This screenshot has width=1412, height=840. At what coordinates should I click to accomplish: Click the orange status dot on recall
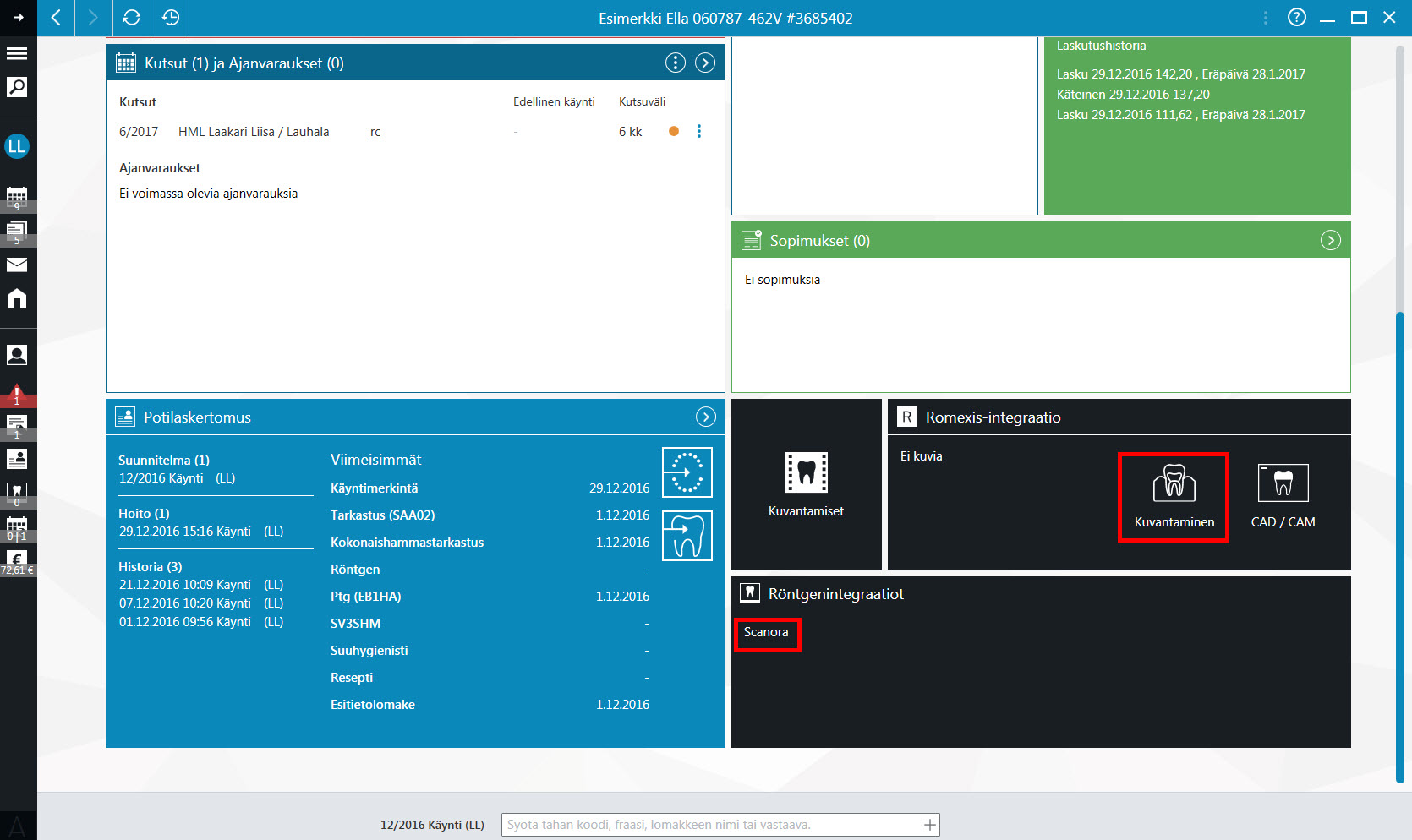coord(674,131)
